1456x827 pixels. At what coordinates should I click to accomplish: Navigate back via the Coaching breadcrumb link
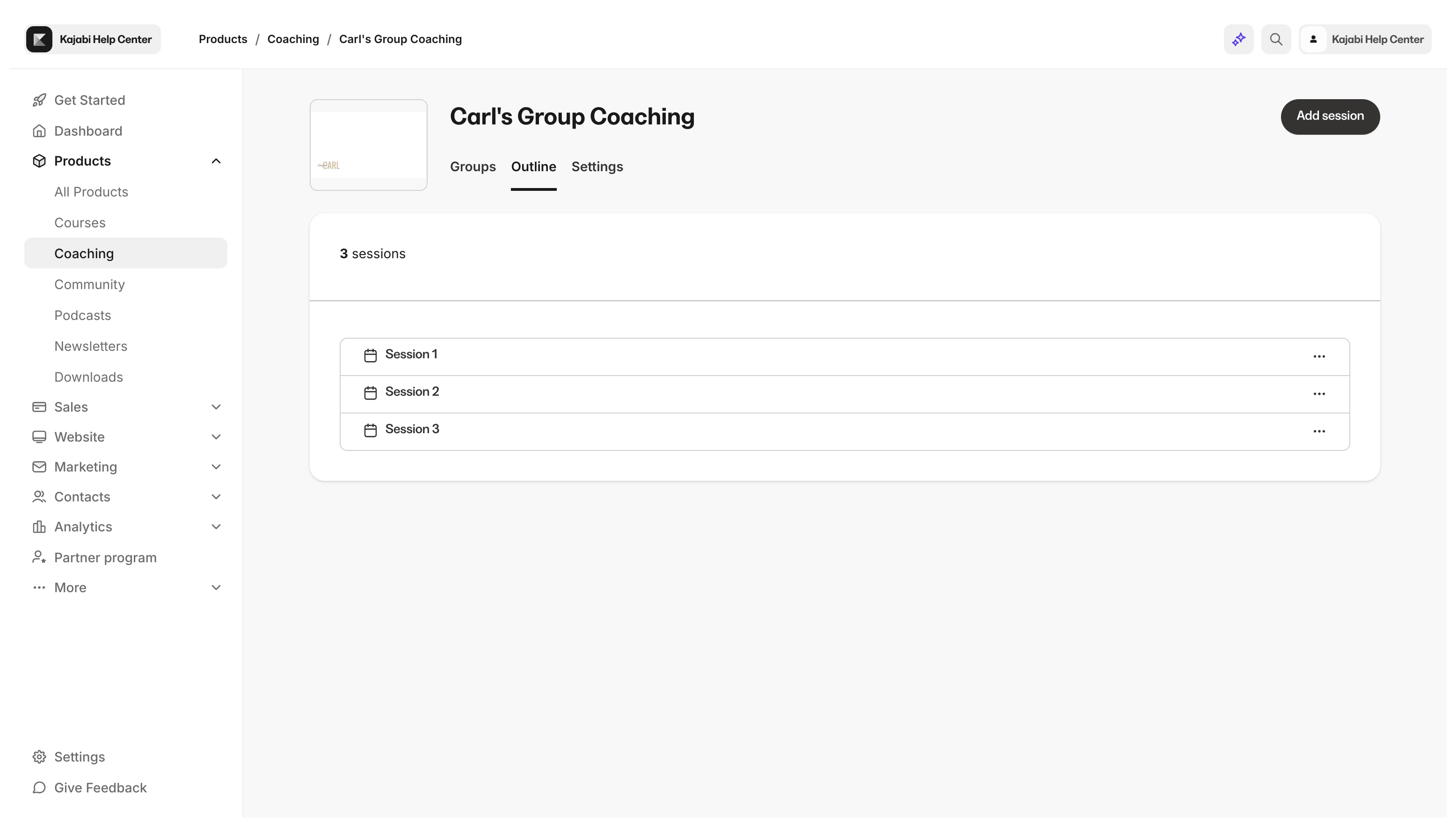pos(293,39)
